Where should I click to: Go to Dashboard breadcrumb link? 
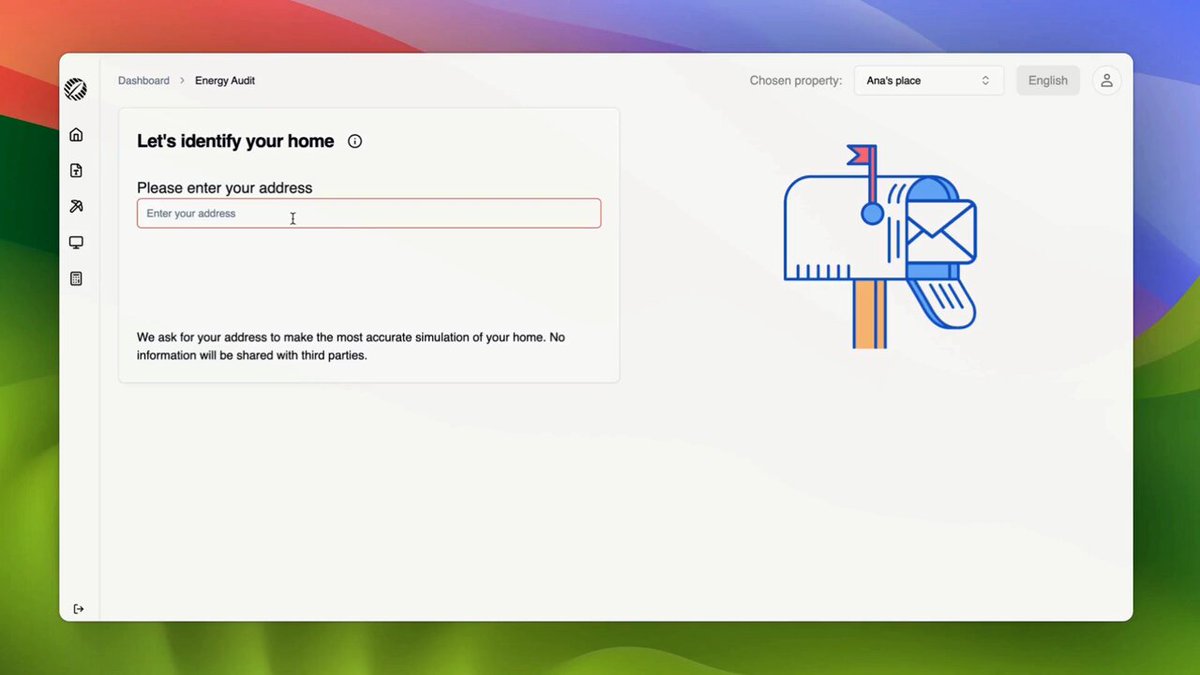point(144,81)
